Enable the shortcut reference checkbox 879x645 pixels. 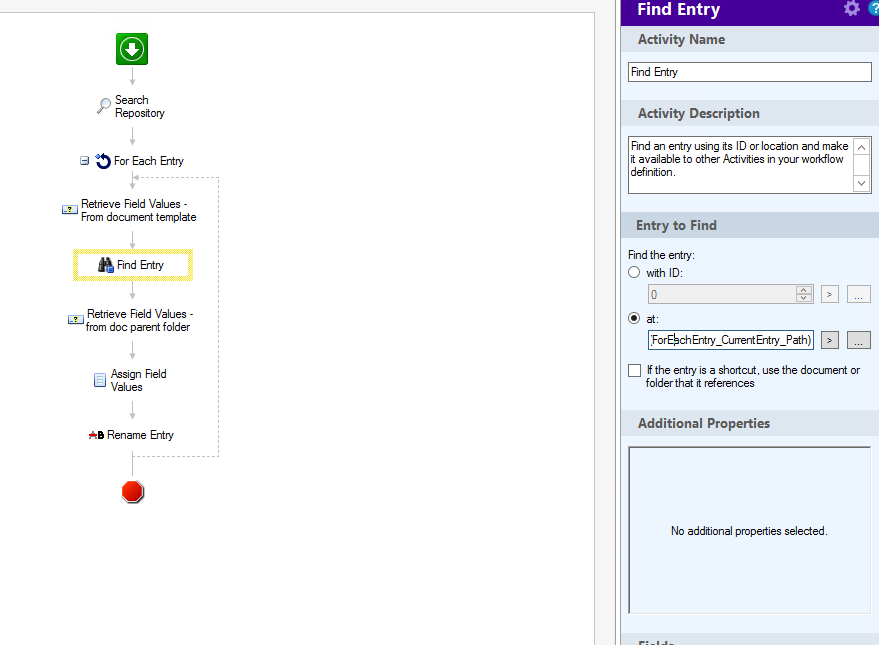coord(635,370)
